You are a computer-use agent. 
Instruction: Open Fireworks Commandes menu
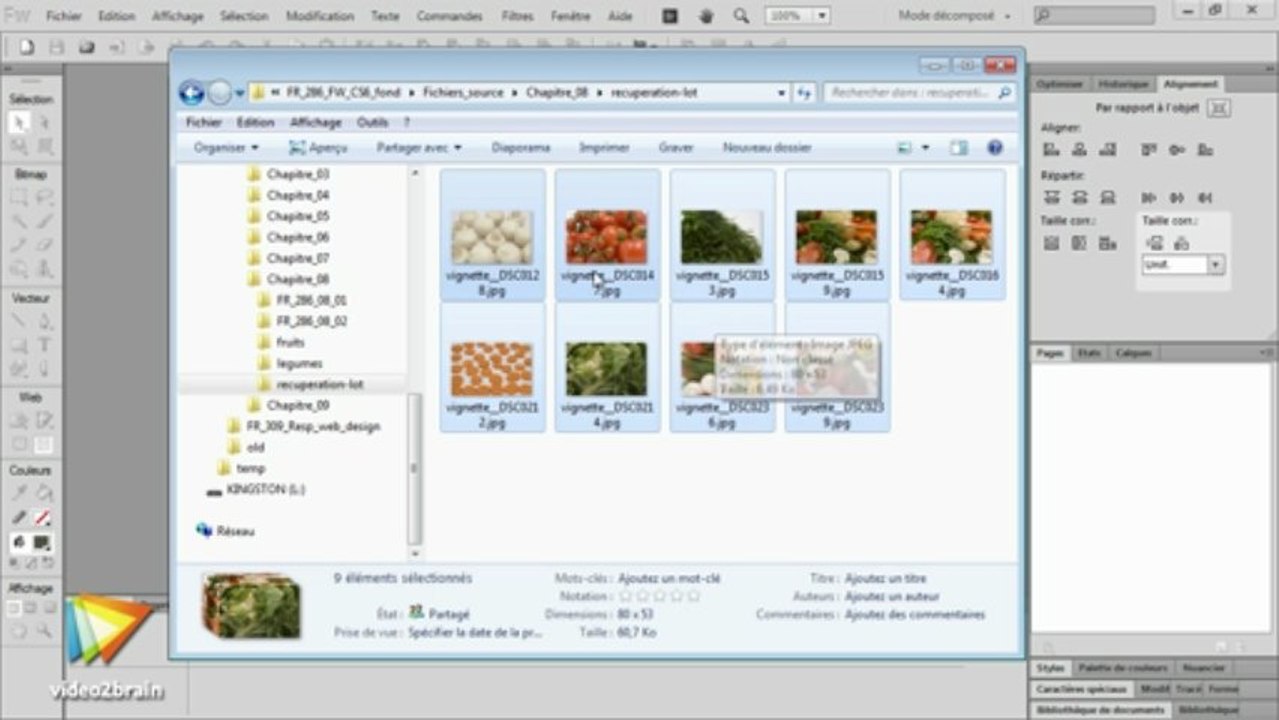pyautogui.click(x=449, y=16)
